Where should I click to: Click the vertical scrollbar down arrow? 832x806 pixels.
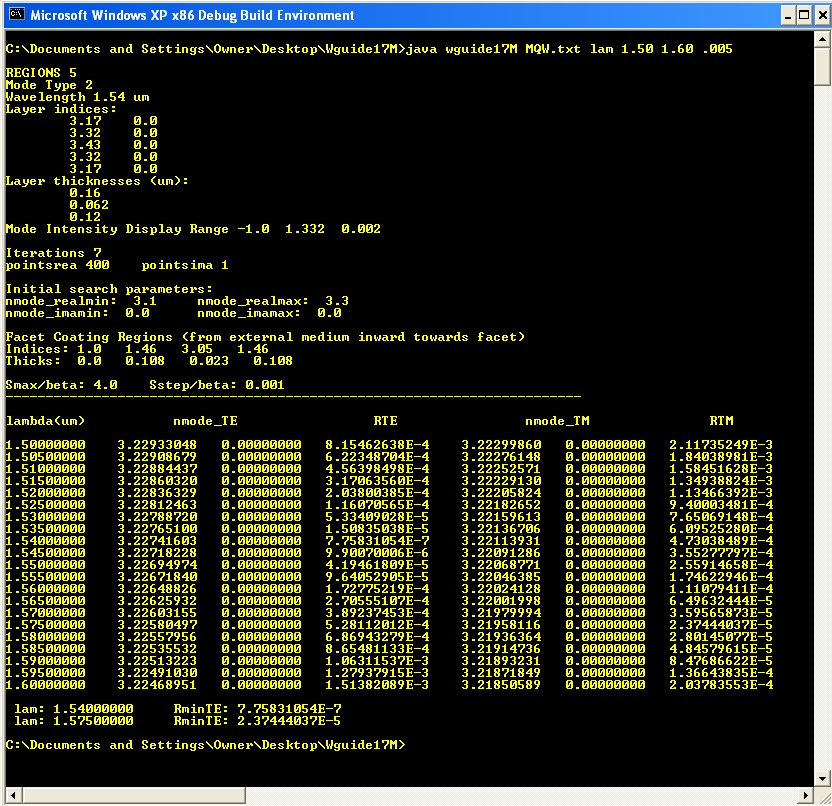[822, 779]
